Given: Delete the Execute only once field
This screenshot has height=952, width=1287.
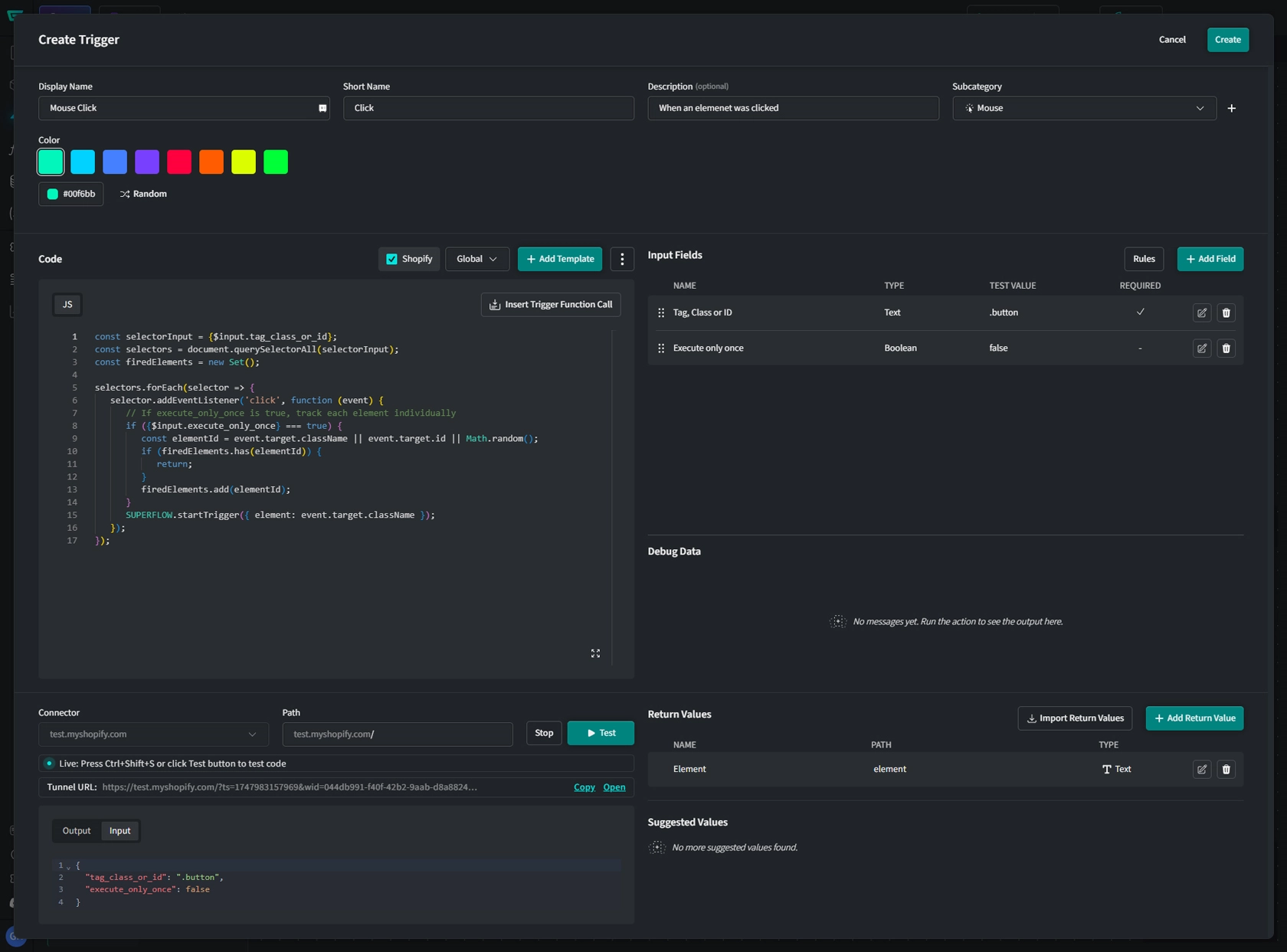Looking at the screenshot, I should point(1226,348).
